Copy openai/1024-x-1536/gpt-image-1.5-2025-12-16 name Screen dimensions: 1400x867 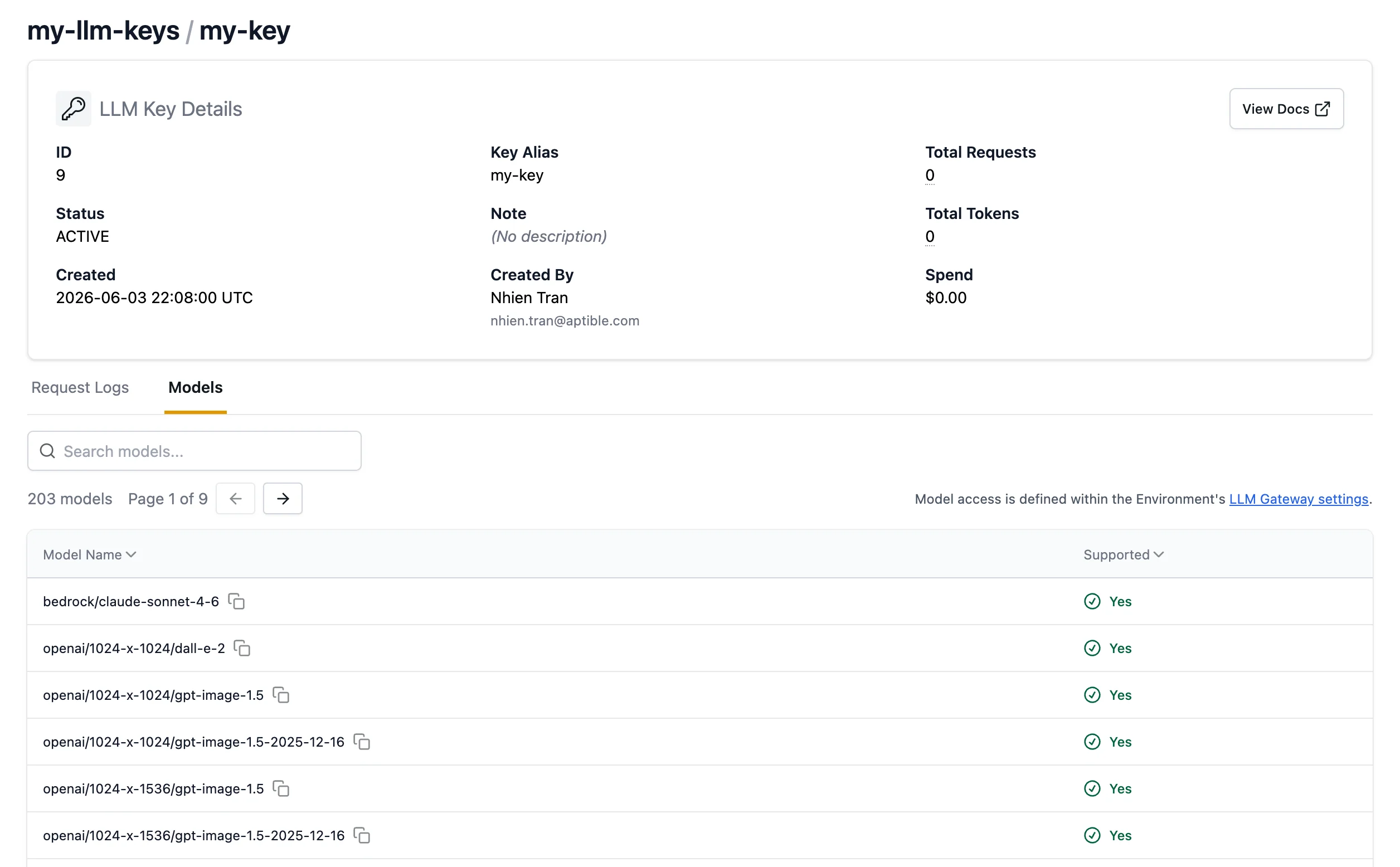coord(361,835)
